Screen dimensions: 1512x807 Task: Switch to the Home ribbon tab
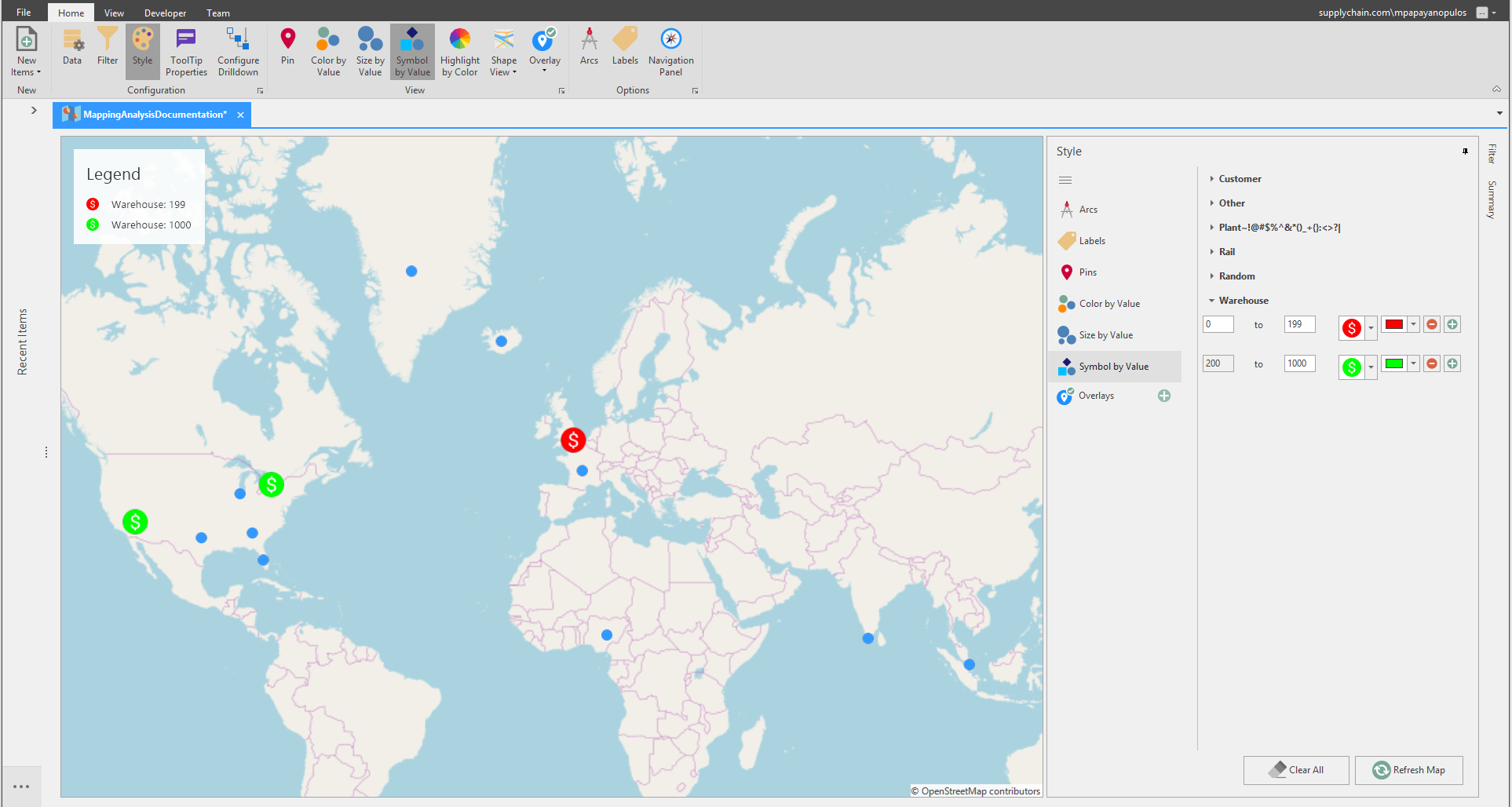[71, 13]
